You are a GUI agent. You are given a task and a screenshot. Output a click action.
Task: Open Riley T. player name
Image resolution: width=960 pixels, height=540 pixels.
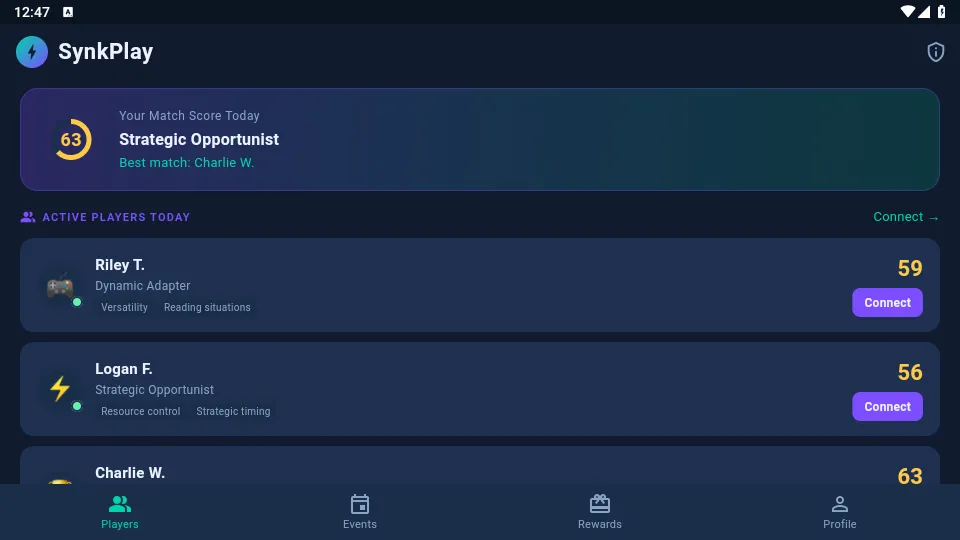coord(119,265)
